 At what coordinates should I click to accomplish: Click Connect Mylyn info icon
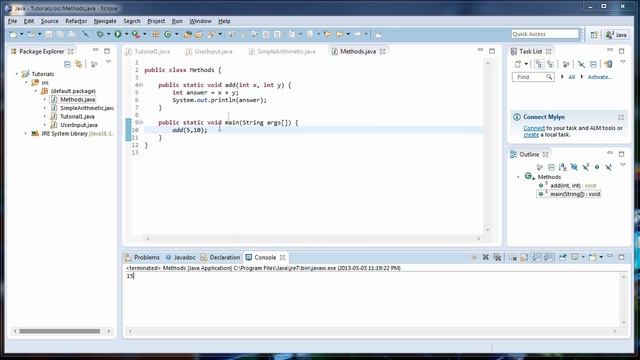pos(517,117)
